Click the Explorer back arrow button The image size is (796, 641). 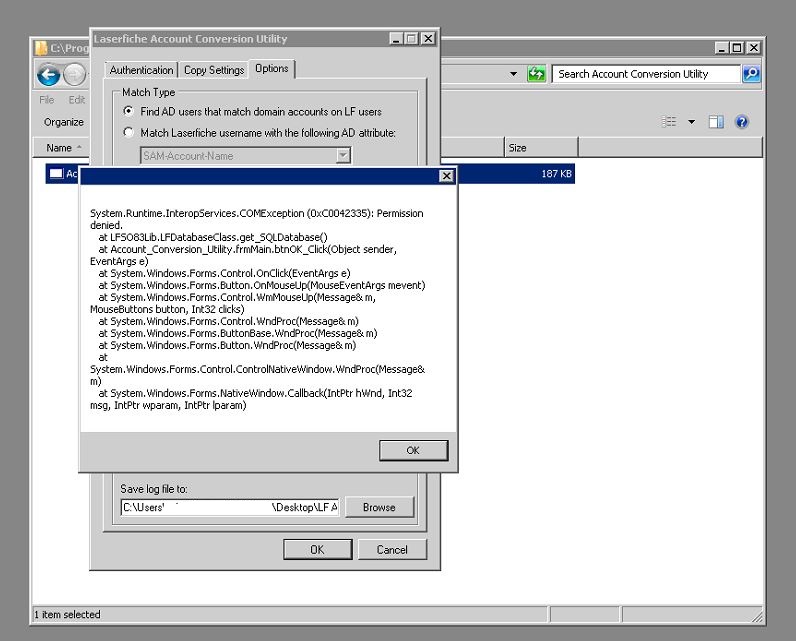(49, 75)
